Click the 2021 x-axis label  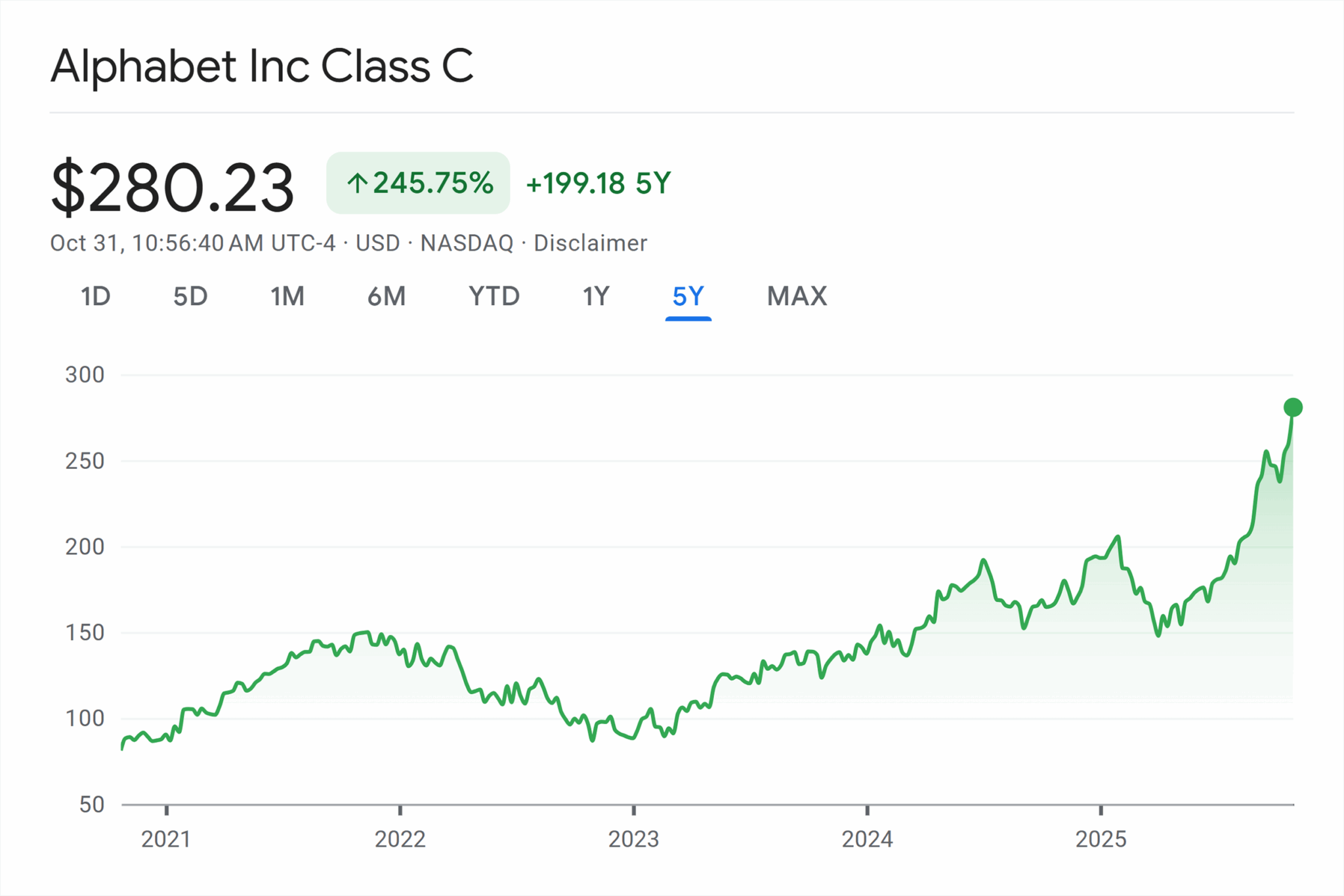point(166,839)
